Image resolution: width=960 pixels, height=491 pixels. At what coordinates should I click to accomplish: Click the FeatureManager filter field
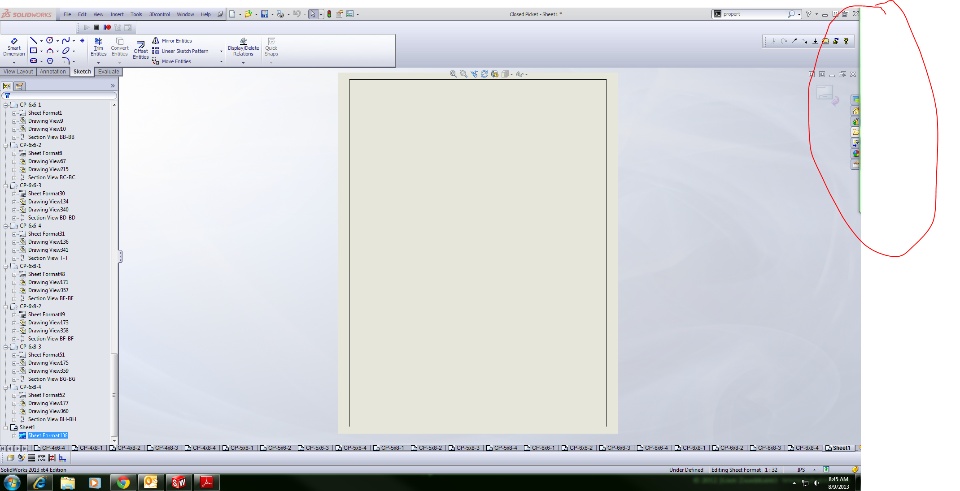[60, 96]
